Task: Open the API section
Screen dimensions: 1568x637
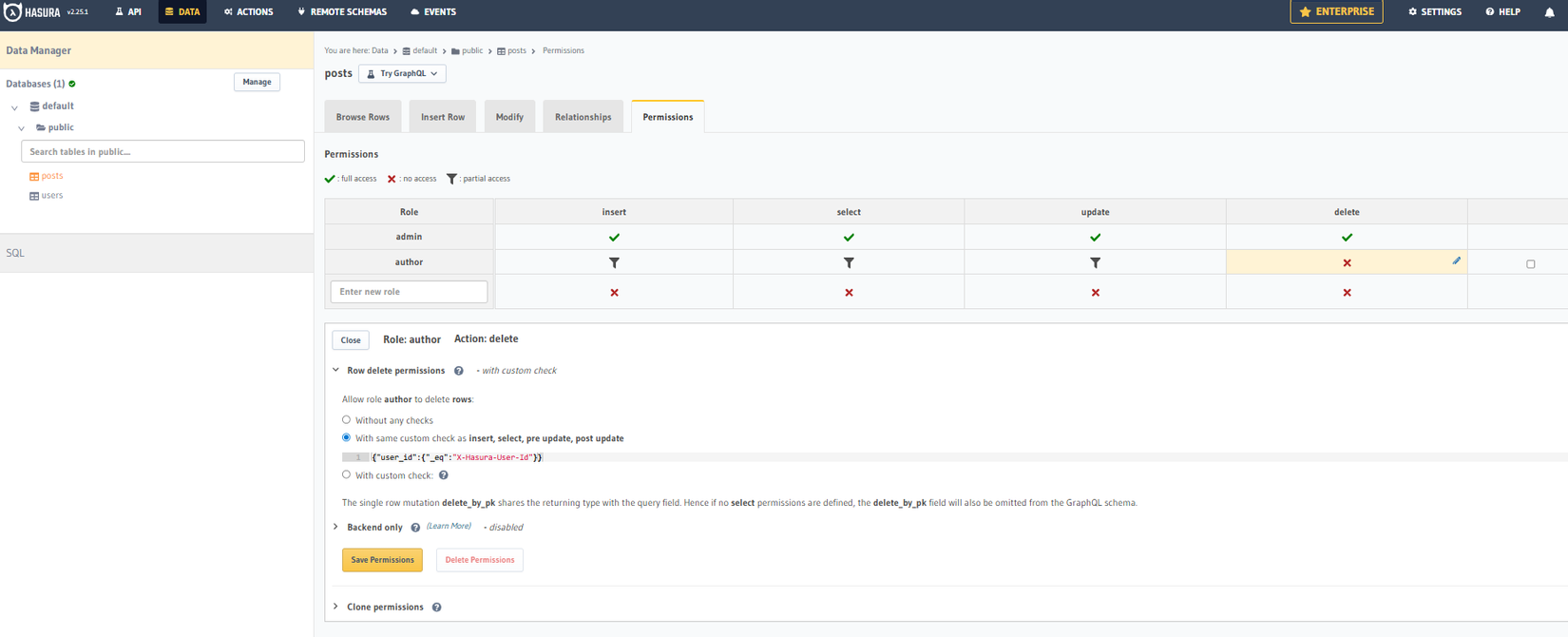Action: pyautogui.click(x=128, y=12)
